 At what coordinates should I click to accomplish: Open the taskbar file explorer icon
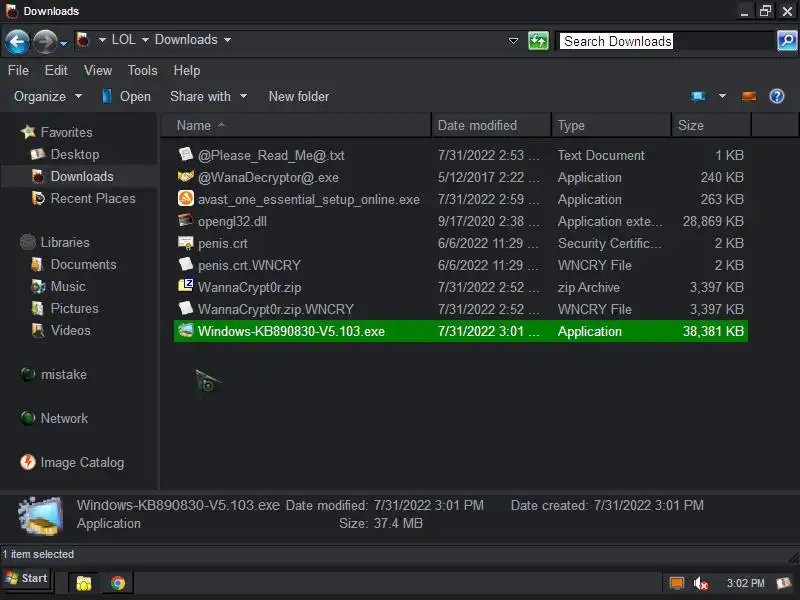(84, 583)
